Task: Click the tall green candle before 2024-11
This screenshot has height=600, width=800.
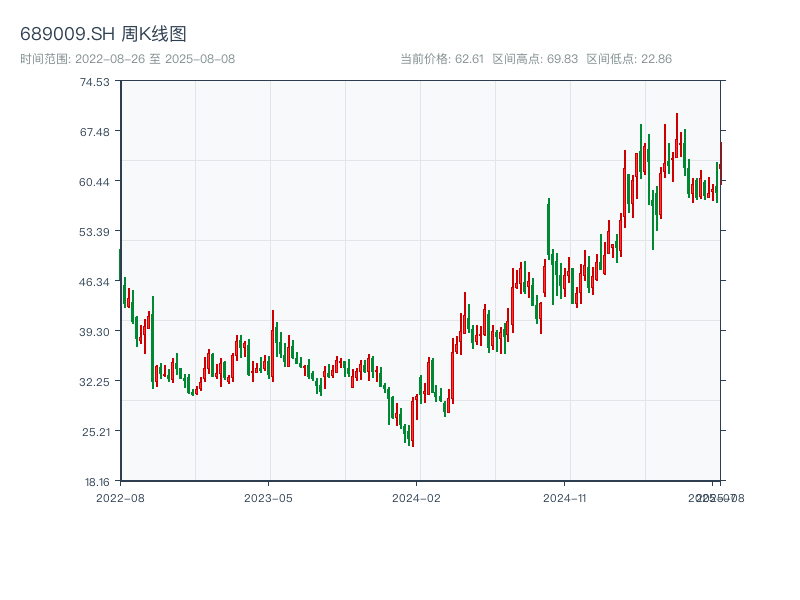Action: (549, 228)
